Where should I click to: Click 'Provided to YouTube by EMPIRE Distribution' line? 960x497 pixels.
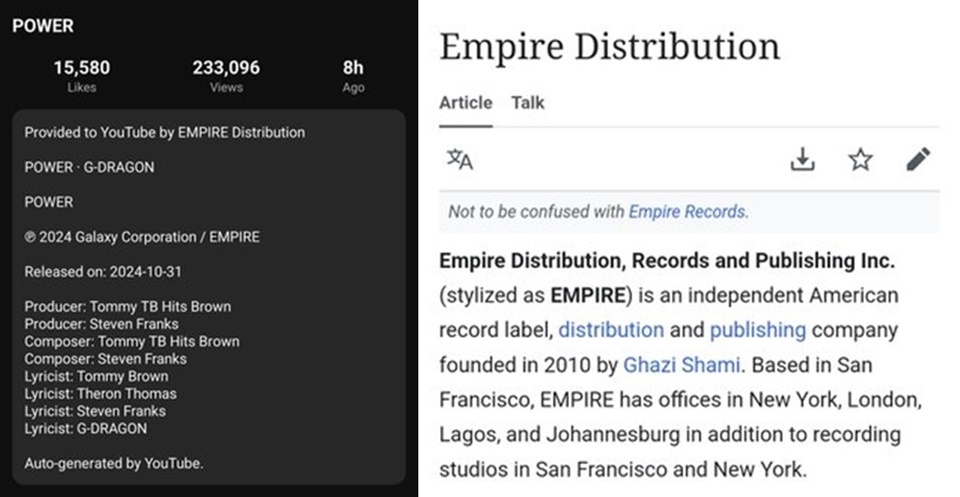coord(165,133)
